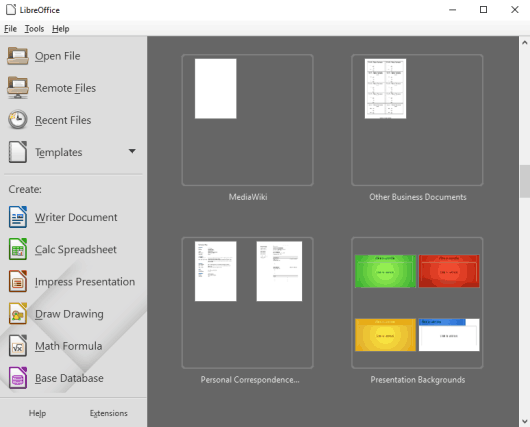Create a new Calc Spreadsheet
The image size is (530, 427).
pos(76,250)
